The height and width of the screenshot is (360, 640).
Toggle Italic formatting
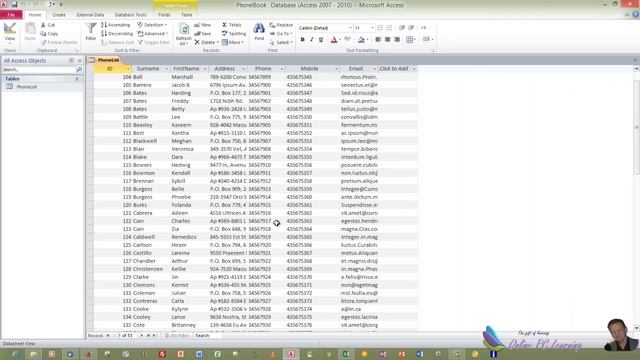(x=312, y=40)
